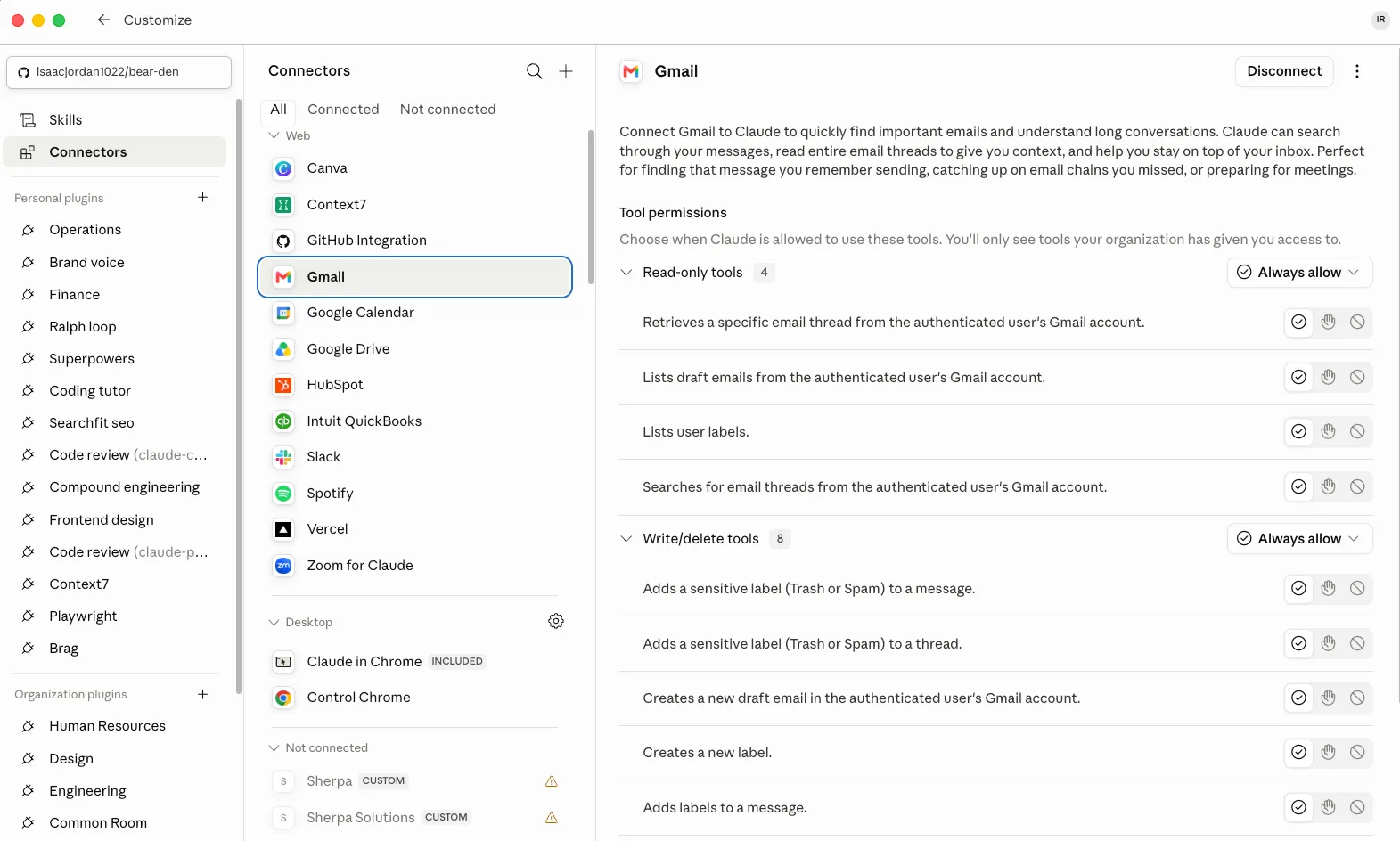Screen dimensions: 1400x841
Task: Open the Frontend design plugin
Action: point(115,520)
